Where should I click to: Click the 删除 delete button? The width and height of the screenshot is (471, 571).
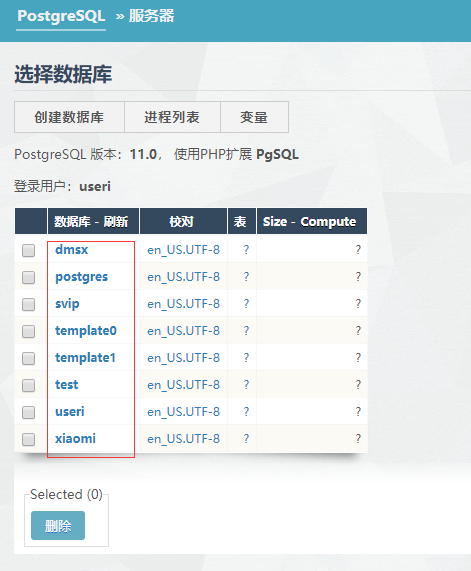coord(58,525)
